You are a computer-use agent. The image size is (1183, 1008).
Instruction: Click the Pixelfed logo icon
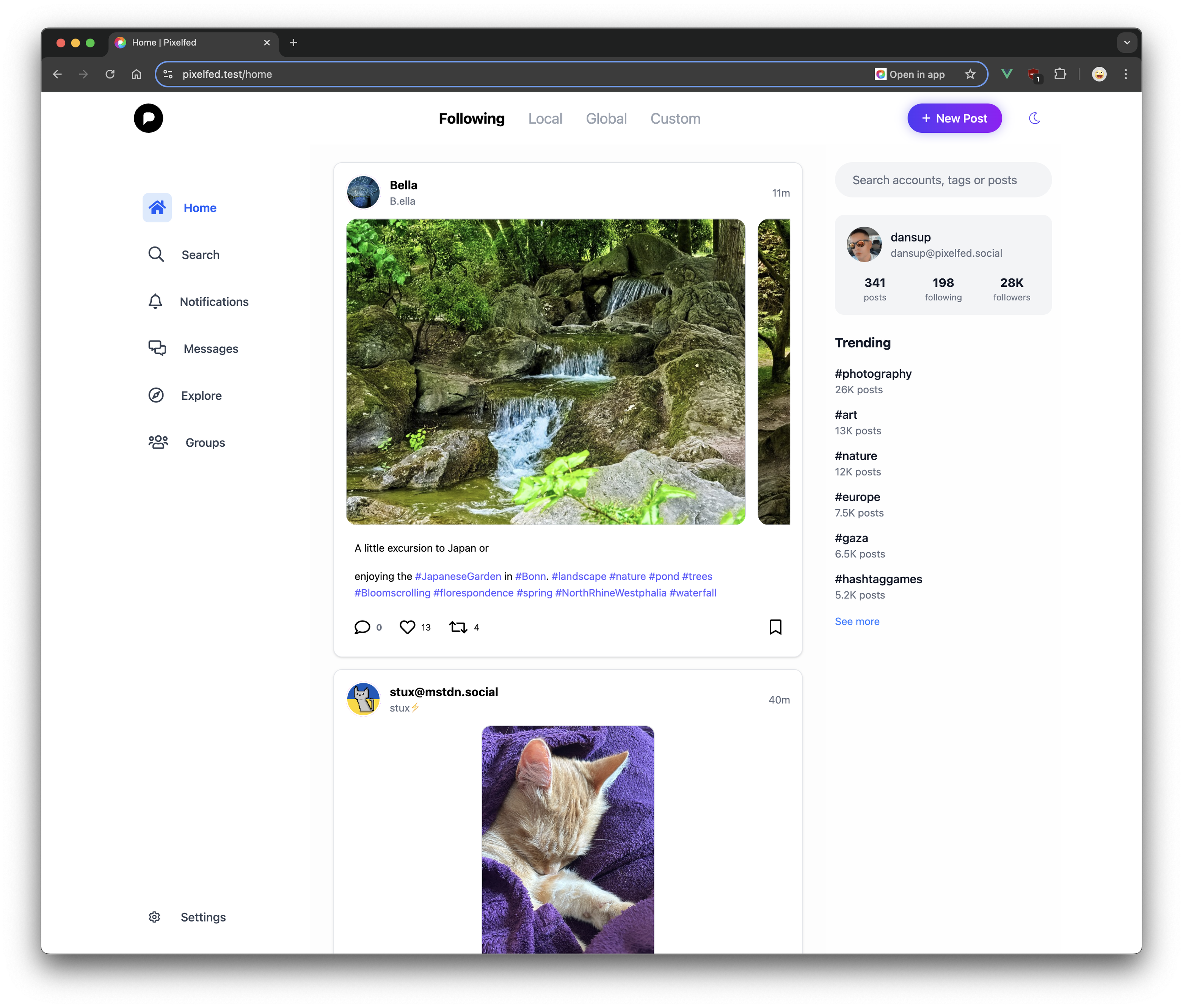pos(149,118)
